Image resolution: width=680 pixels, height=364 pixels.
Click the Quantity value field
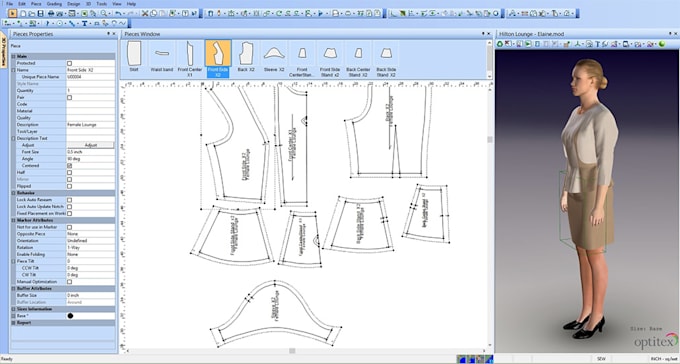[90, 90]
